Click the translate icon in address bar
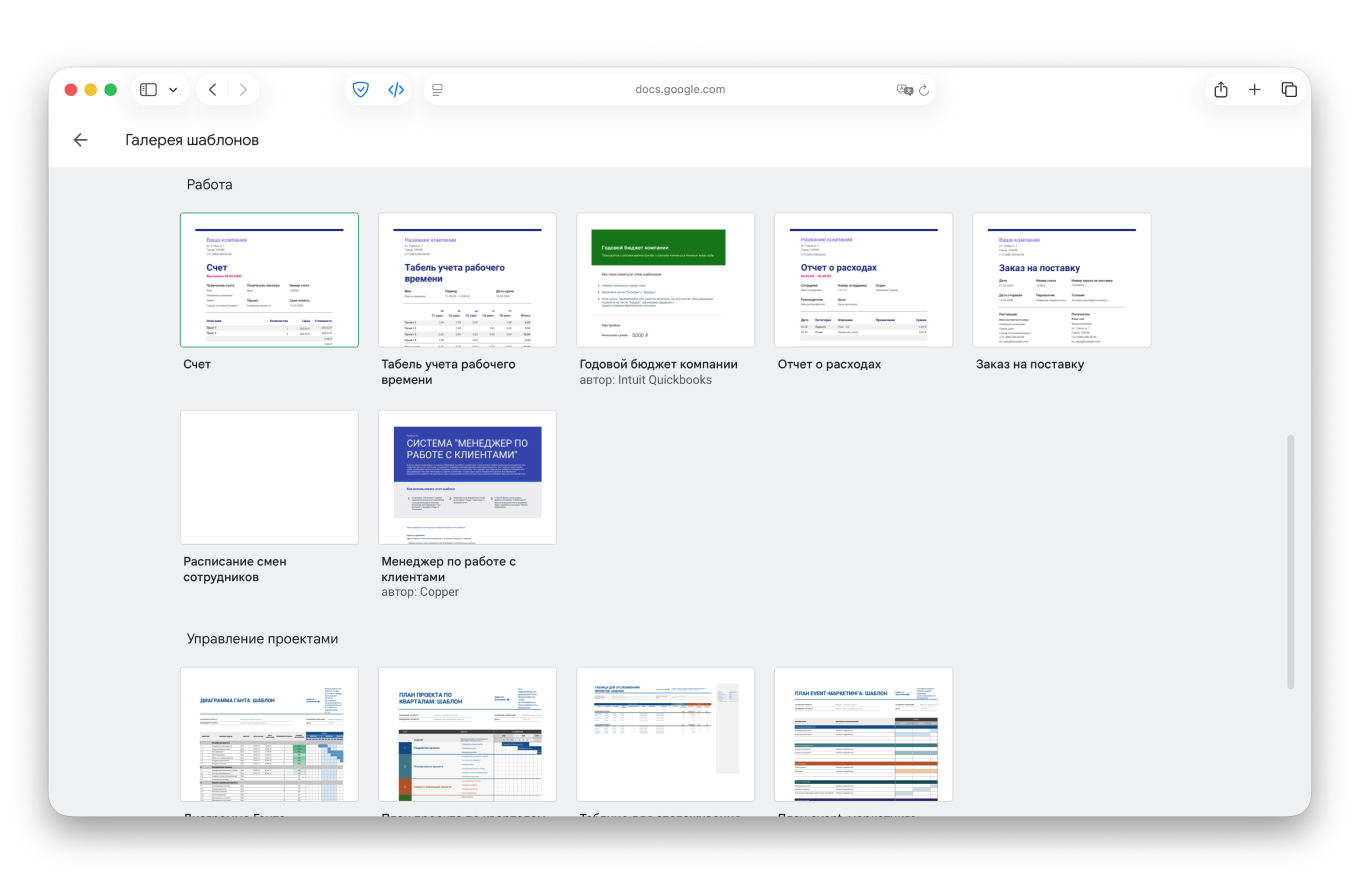Screen dimensions: 1360x884 tap(904, 90)
